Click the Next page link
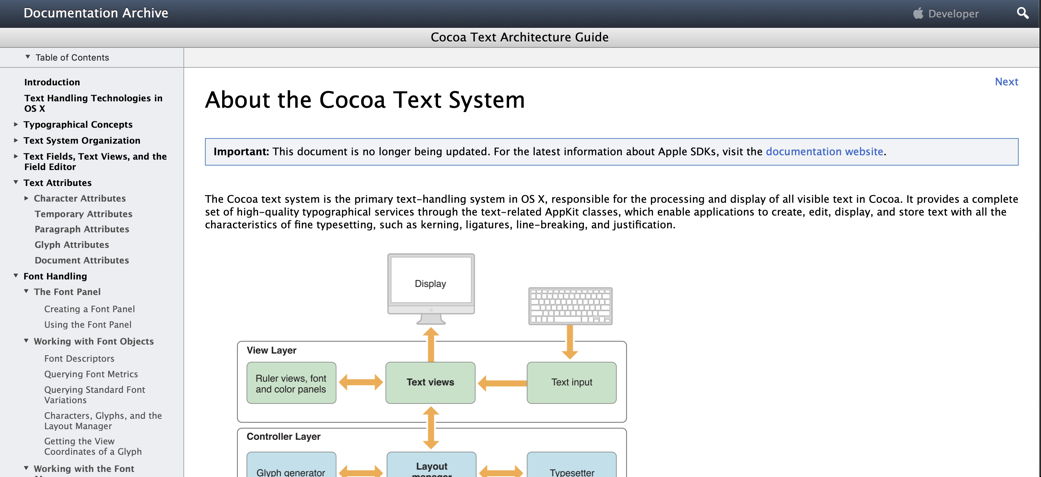This screenshot has height=477, width=1041. pos(1006,82)
